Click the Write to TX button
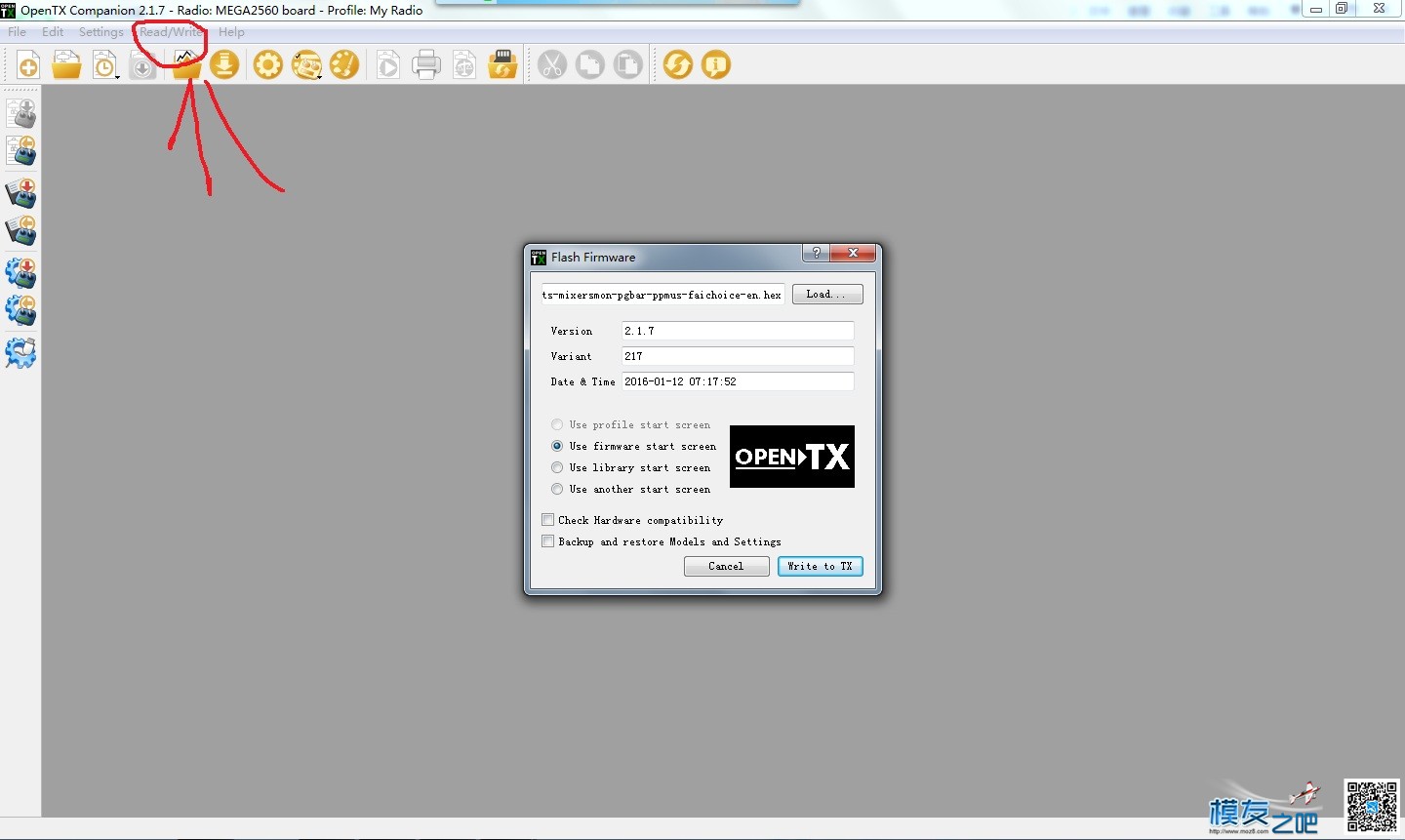 point(821,566)
